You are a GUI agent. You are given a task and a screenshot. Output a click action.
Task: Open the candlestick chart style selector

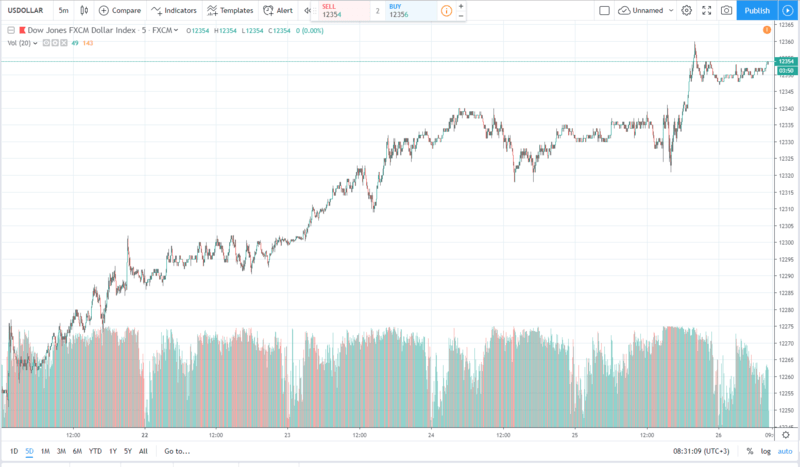[x=84, y=10]
